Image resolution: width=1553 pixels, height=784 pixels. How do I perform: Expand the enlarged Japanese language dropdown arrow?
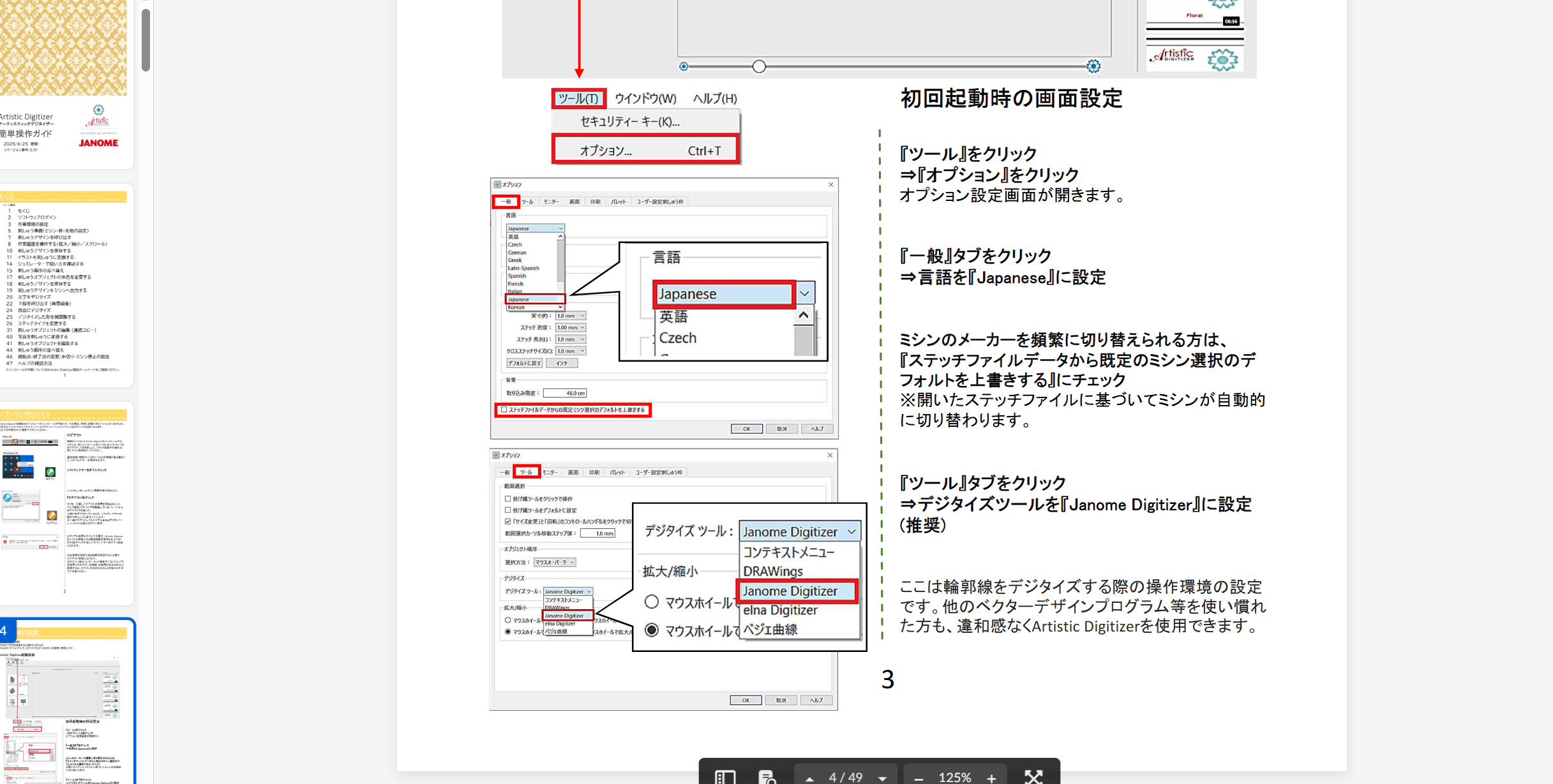point(804,293)
